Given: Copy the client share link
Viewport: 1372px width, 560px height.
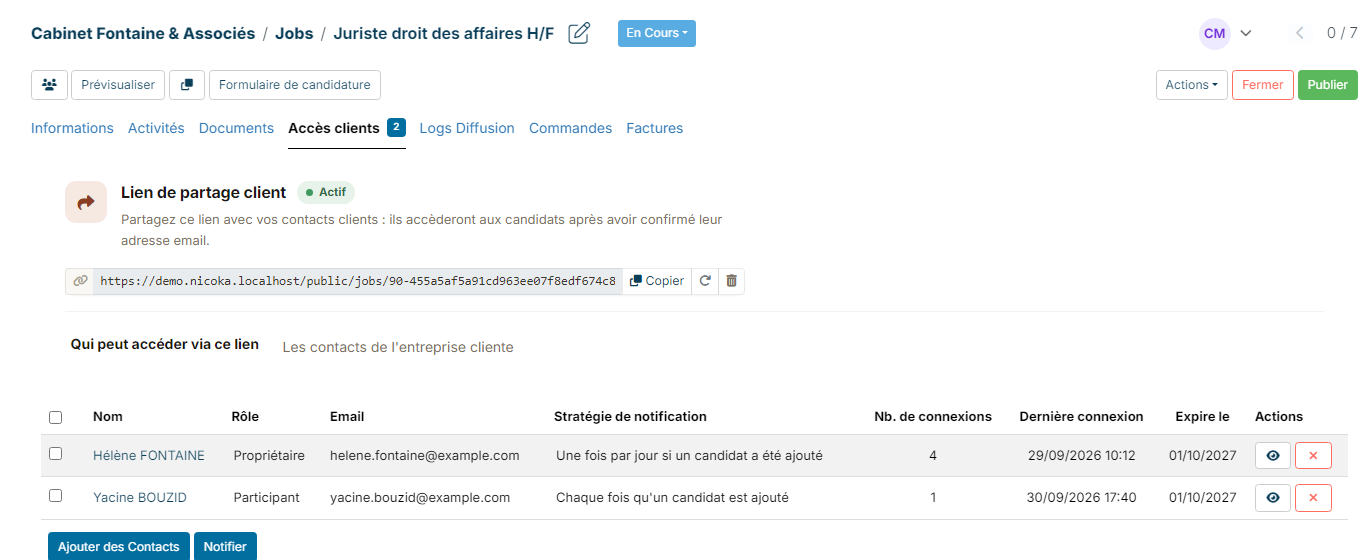Looking at the screenshot, I should pyautogui.click(x=657, y=281).
